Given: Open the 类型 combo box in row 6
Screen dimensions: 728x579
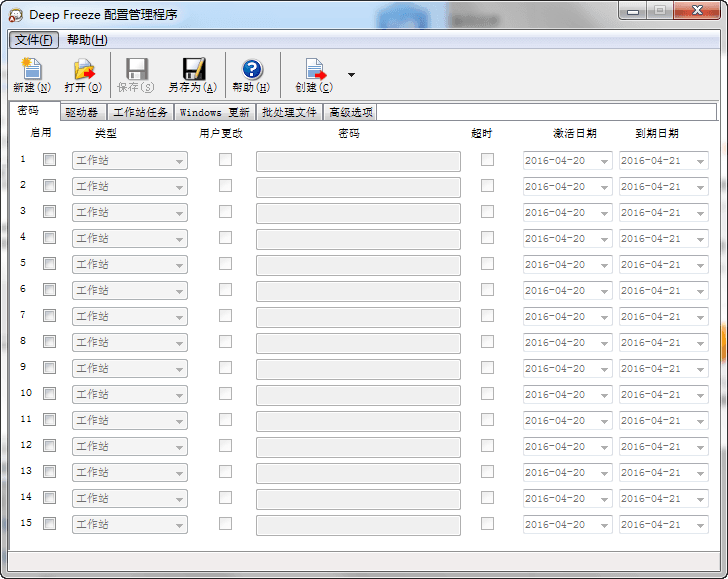Looking at the screenshot, I should [x=130, y=291].
